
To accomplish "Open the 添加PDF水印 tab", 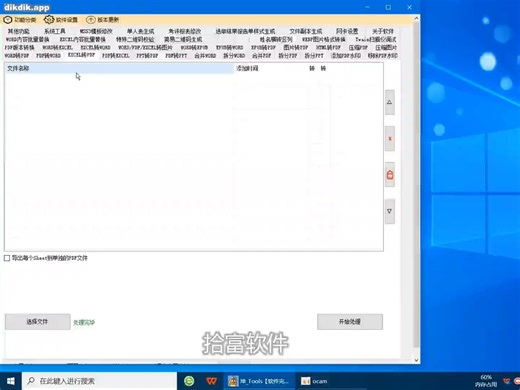I will pyautogui.click(x=346, y=56).
